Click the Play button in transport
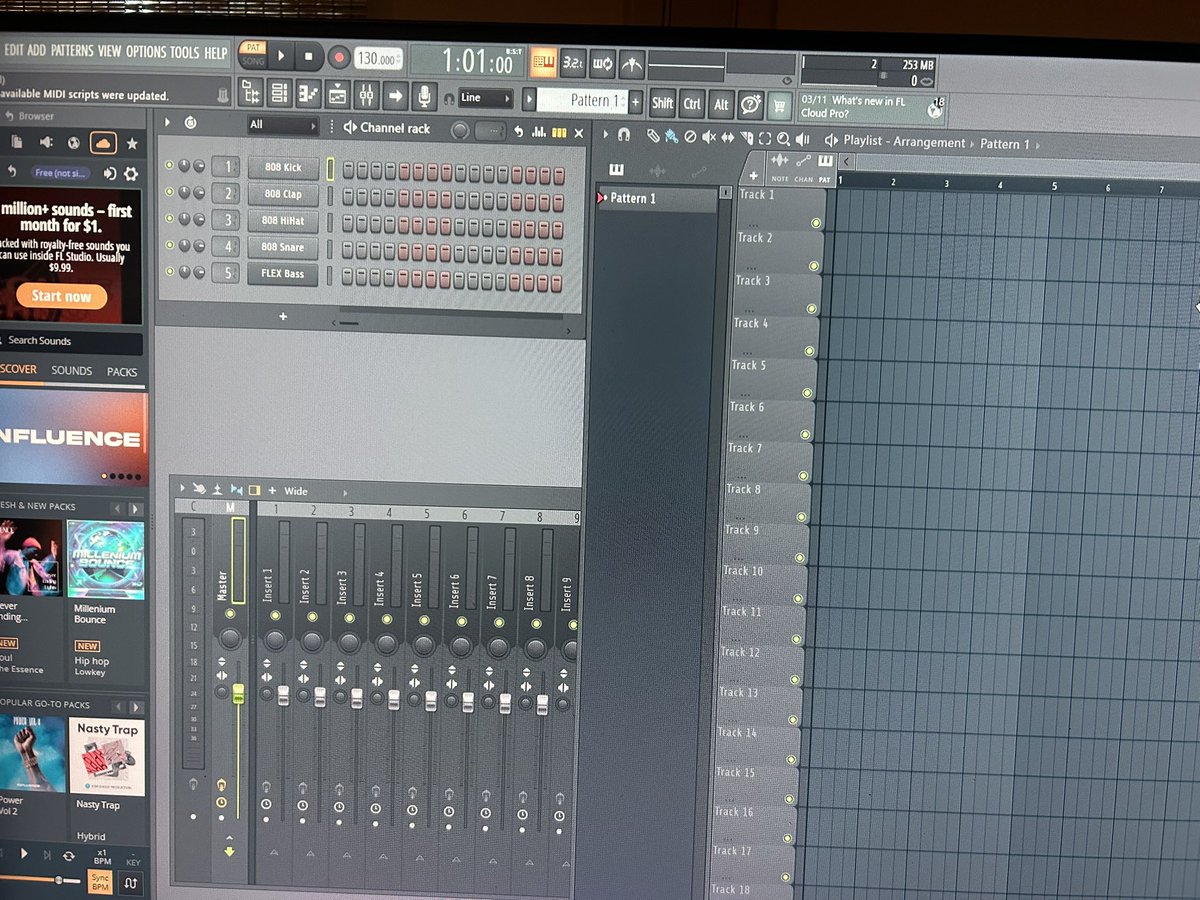Viewport: 1200px width, 900px height. pos(282,56)
